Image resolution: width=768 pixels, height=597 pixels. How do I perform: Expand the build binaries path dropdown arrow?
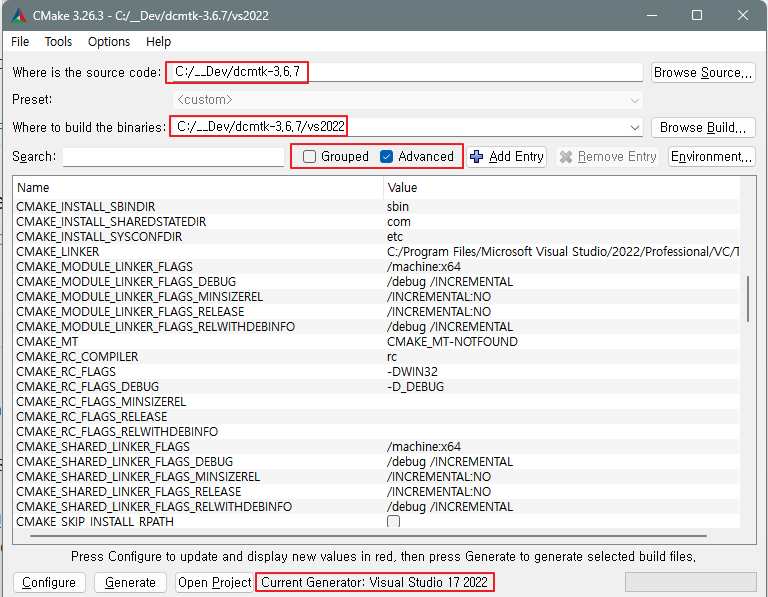(635, 128)
